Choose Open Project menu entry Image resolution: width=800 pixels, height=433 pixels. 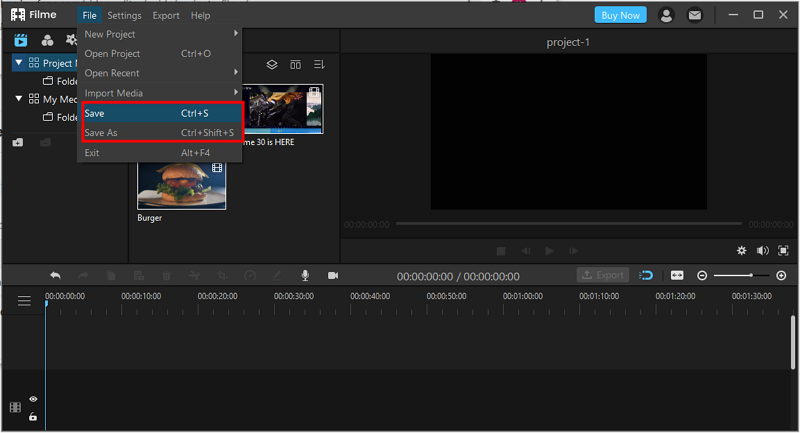(x=160, y=54)
